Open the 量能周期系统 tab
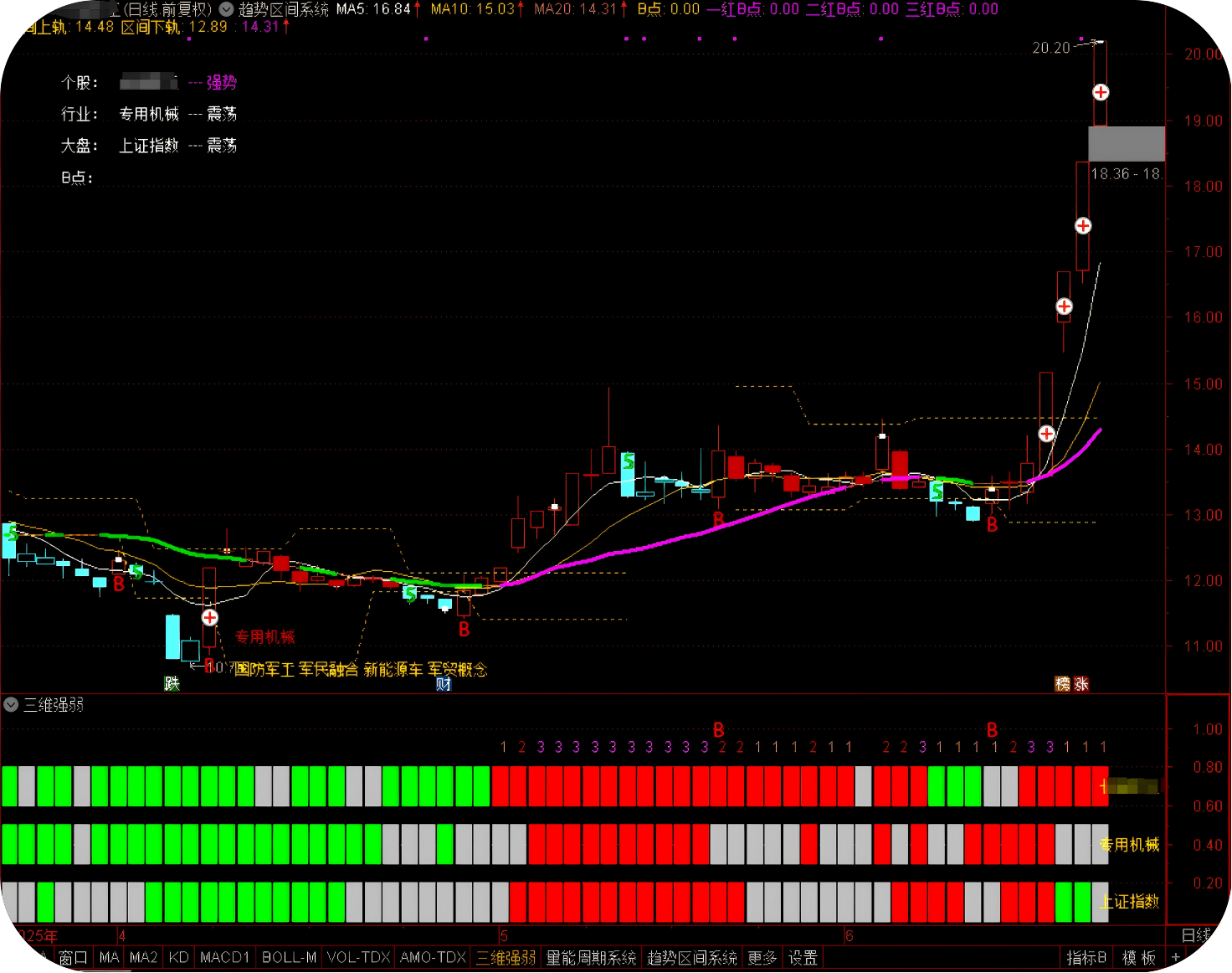This screenshot has width=1232, height=973. 591,957
